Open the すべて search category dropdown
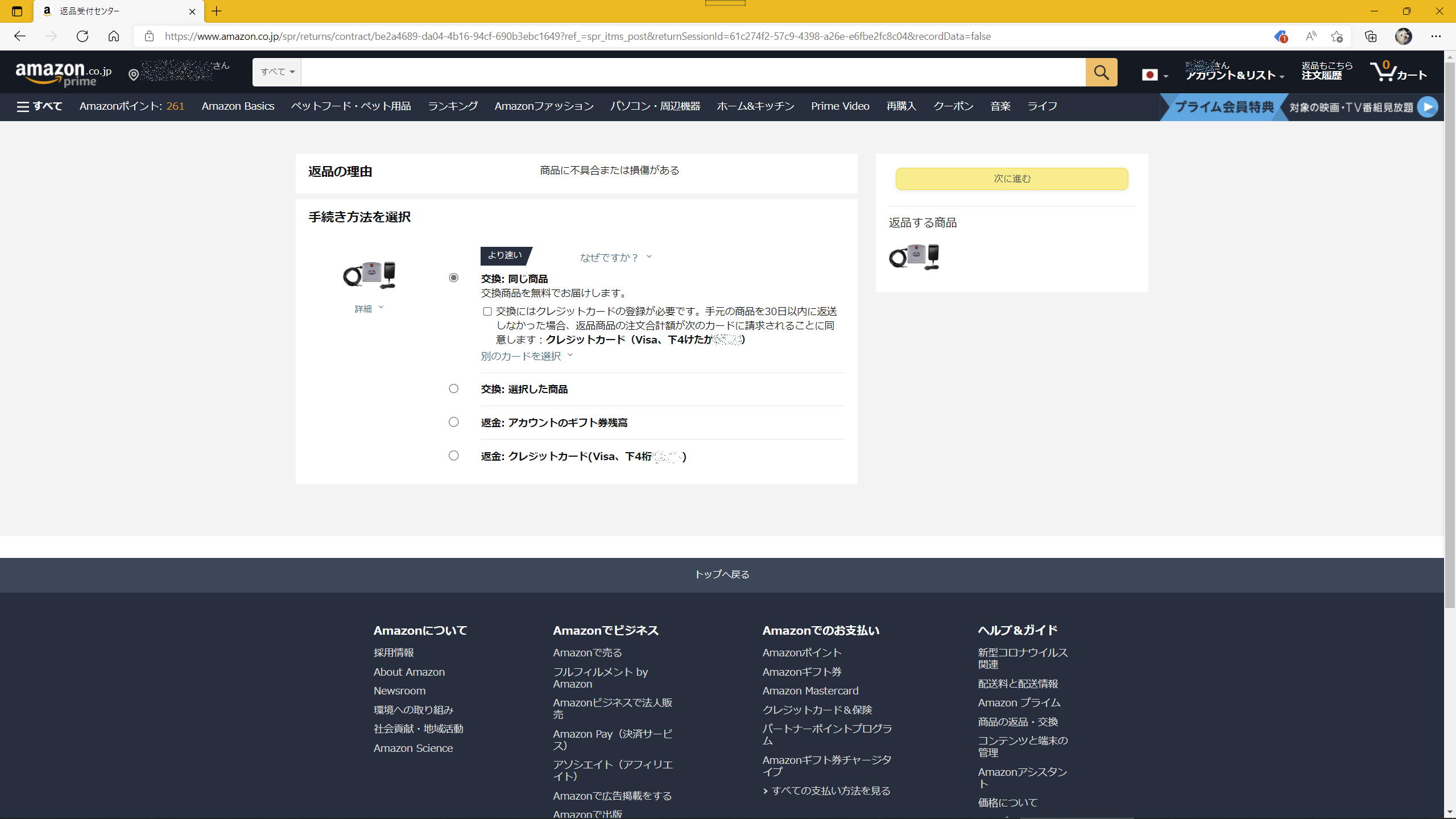Viewport: 1456px width, 819px height. tap(277, 72)
